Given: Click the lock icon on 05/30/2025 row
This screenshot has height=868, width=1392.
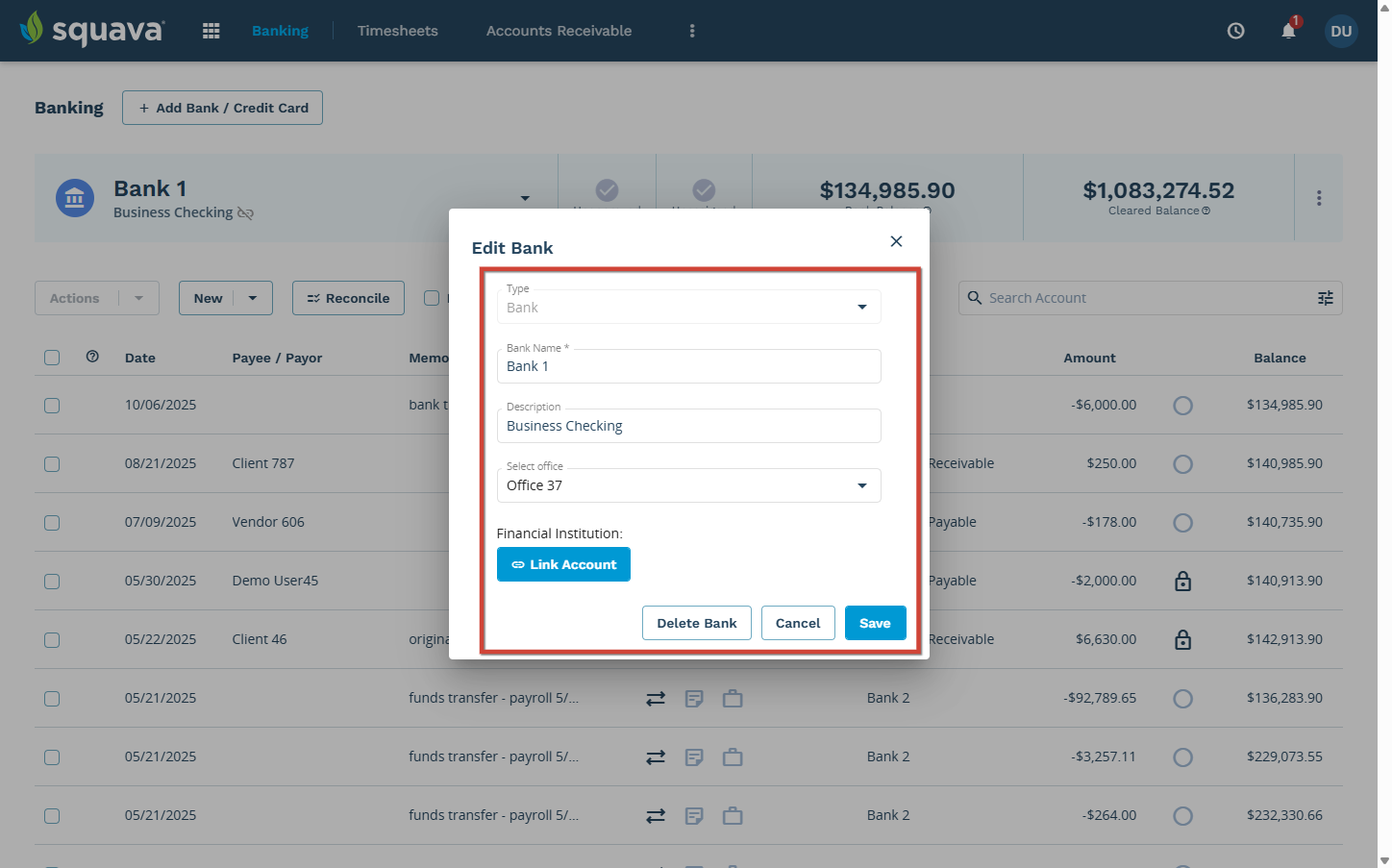Looking at the screenshot, I should [x=1183, y=581].
